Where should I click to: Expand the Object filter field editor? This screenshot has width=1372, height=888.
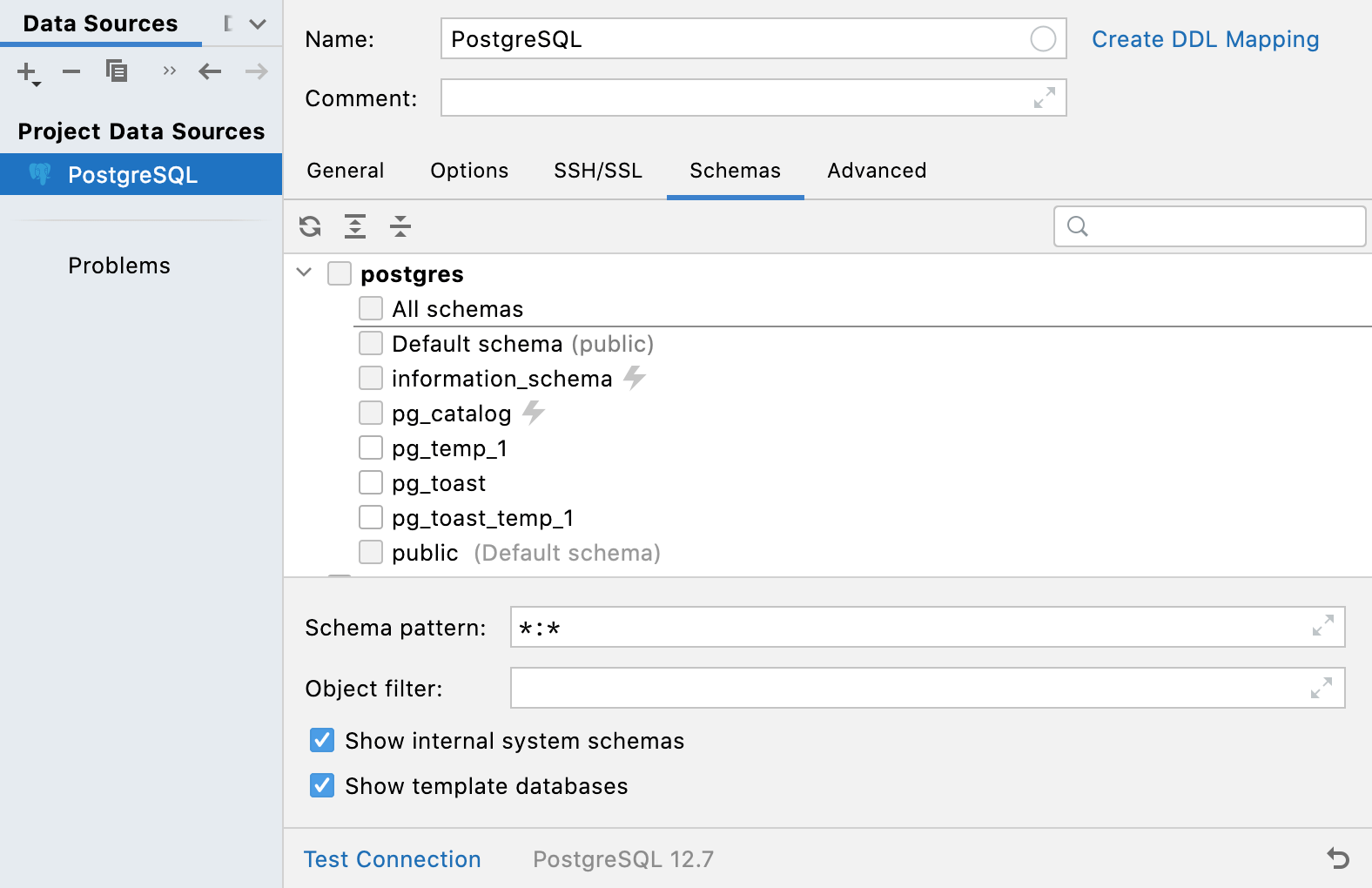click(x=1322, y=688)
